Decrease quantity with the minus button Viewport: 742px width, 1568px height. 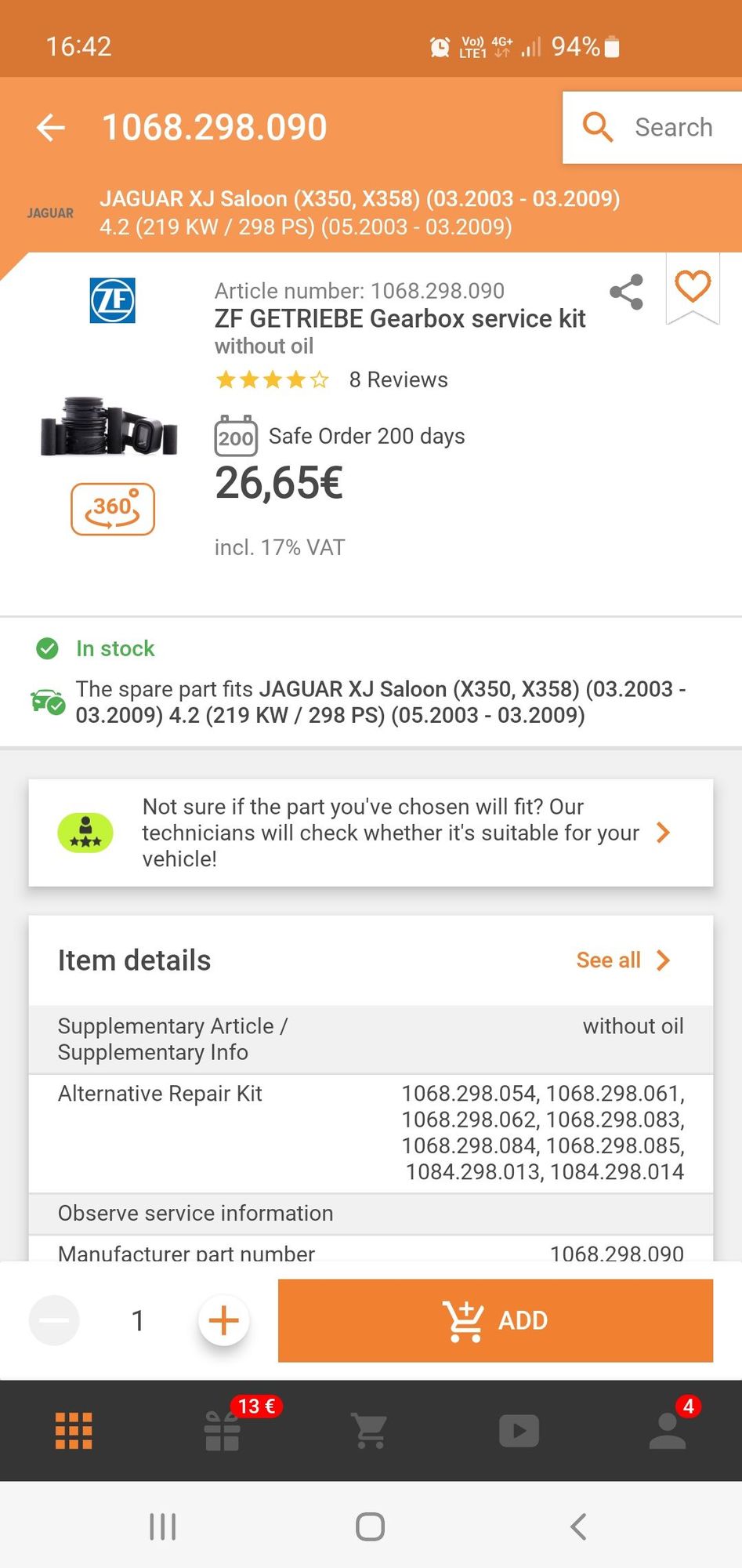pyautogui.click(x=54, y=1320)
